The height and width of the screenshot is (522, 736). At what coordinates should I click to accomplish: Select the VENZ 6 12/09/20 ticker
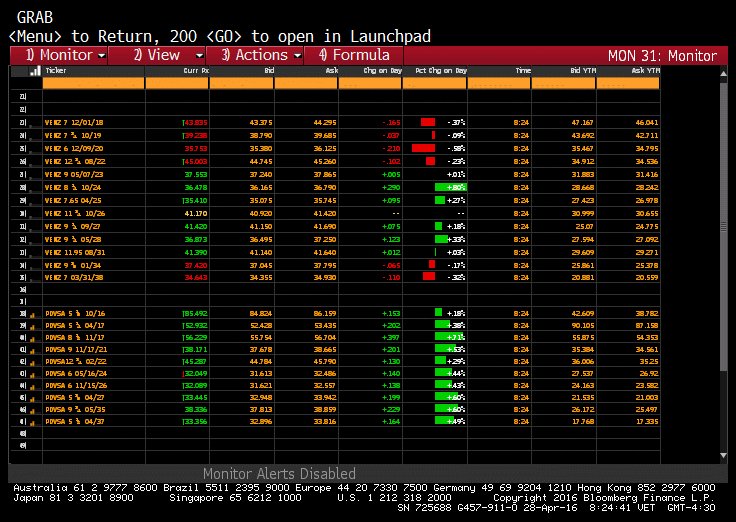coord(74,148)
